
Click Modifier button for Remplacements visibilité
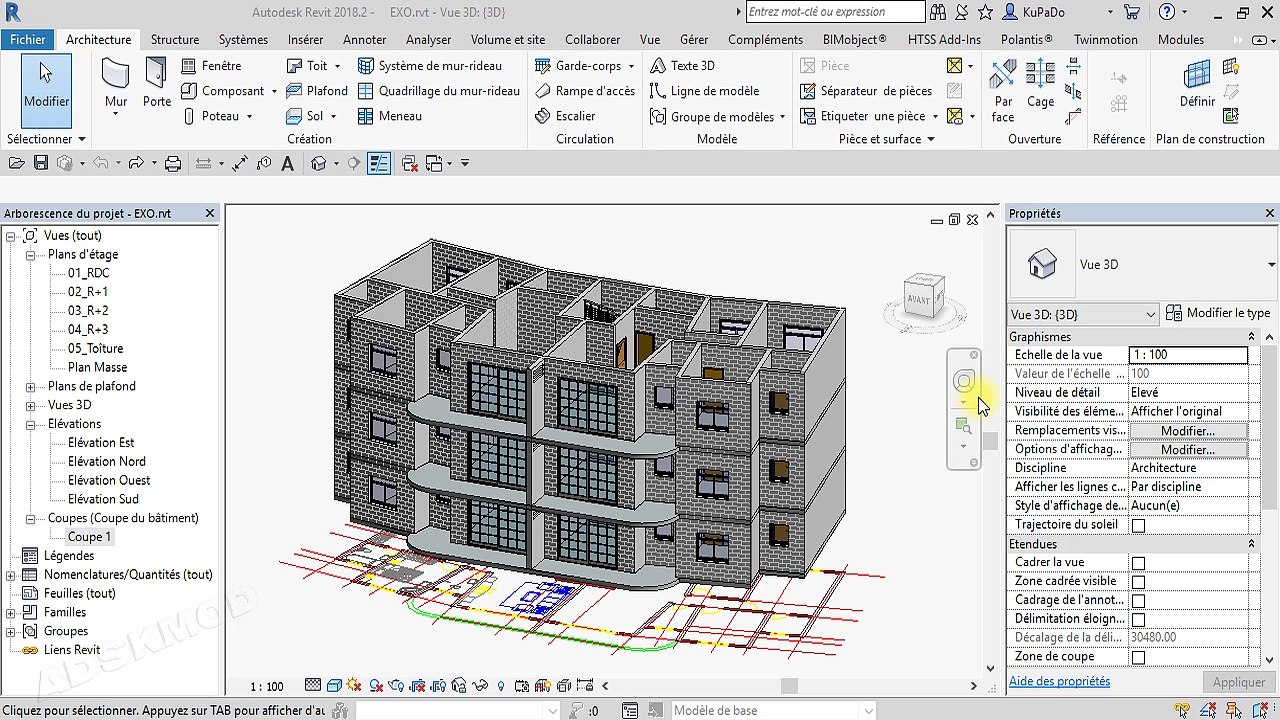click(x=1187, y=431)
